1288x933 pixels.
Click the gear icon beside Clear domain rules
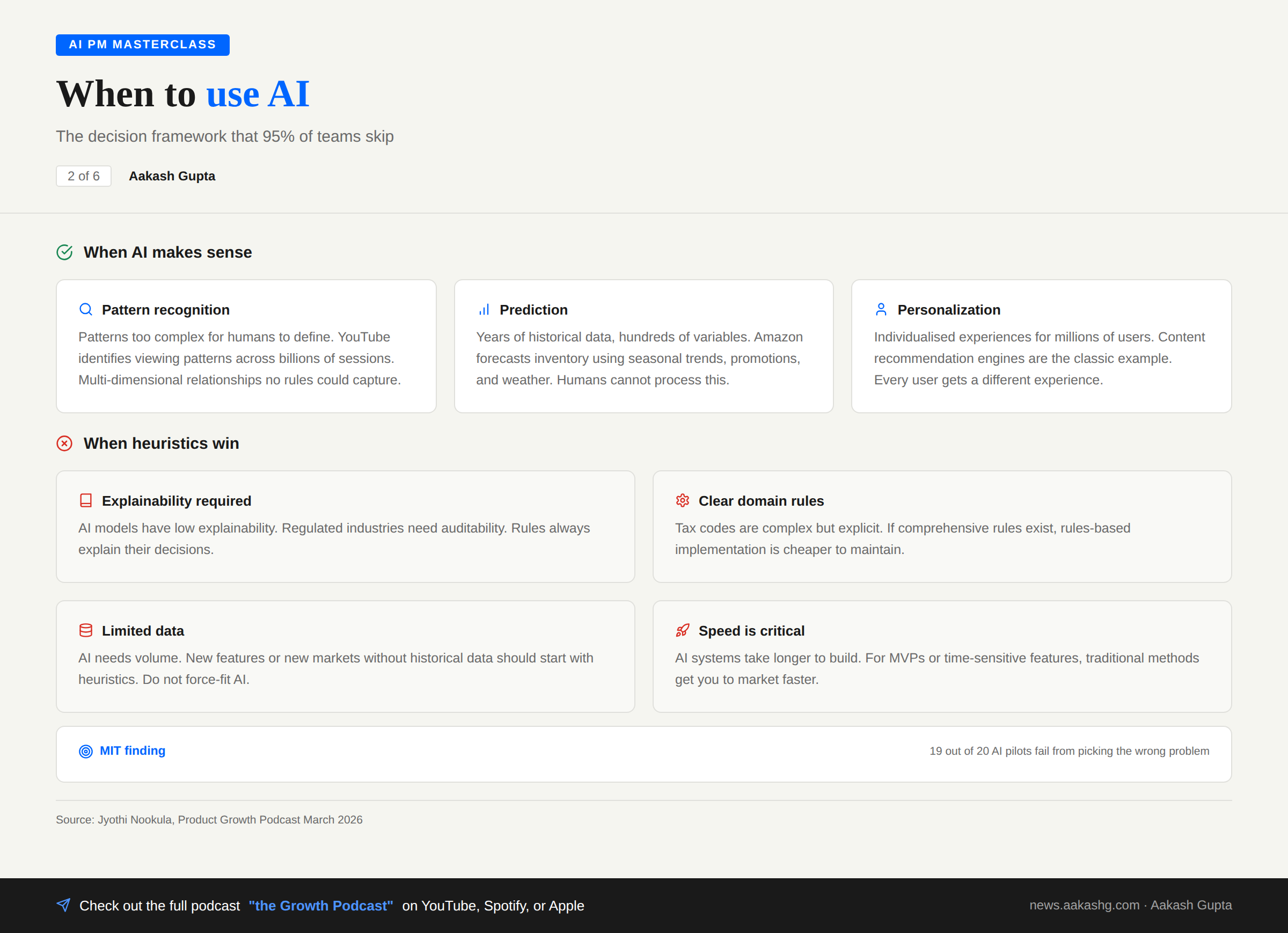coord(682,501)
